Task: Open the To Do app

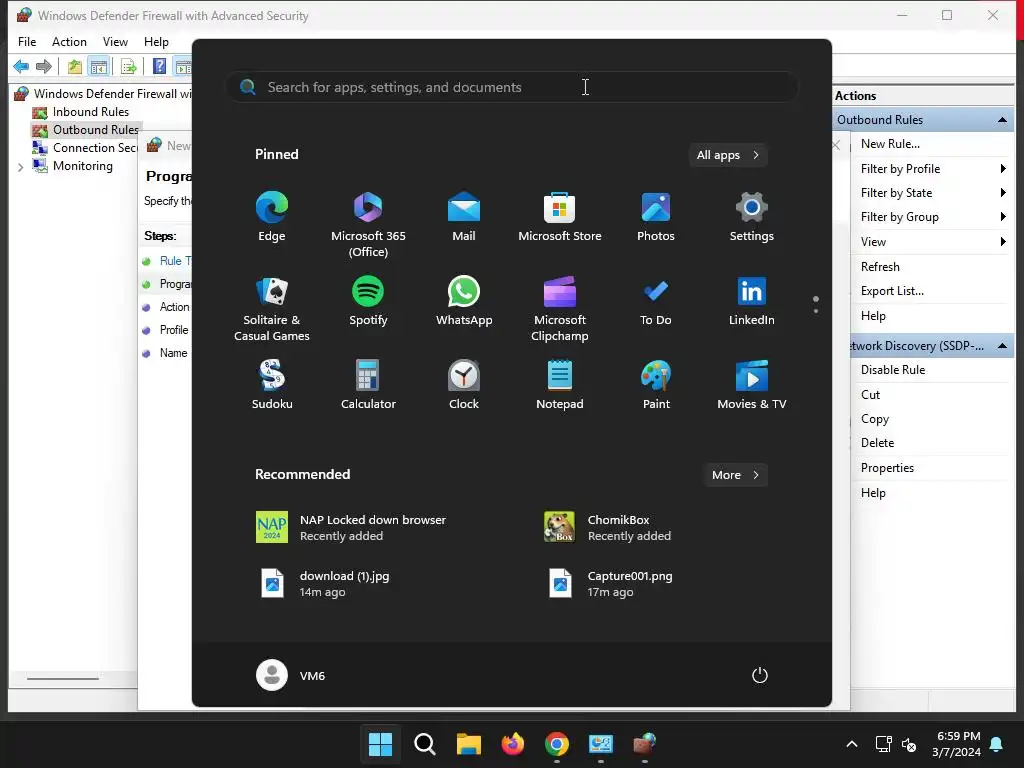Action: point(656,301)
